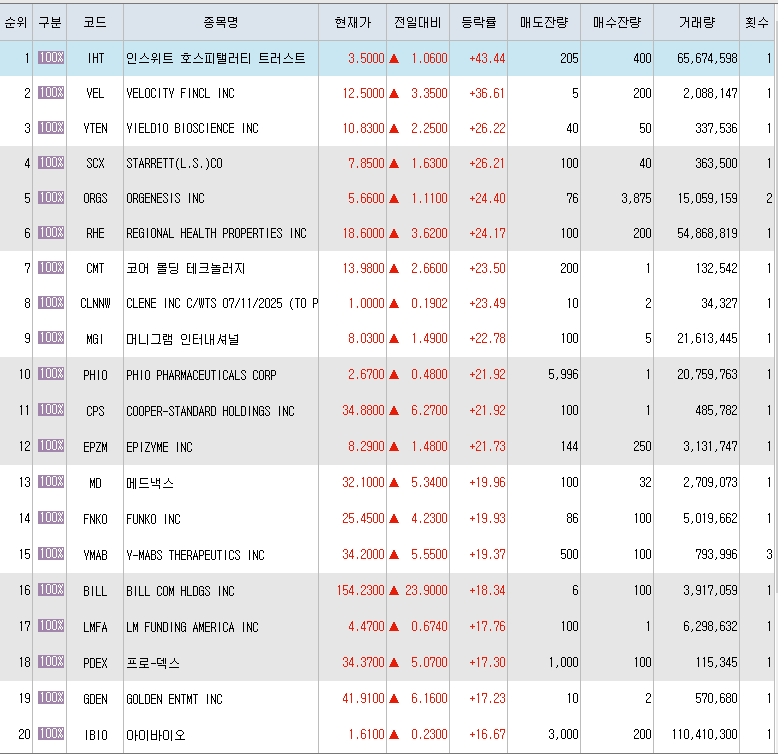Click the CLNNW ticker code
The image size is (778, 754).
[x=95, y=304]
